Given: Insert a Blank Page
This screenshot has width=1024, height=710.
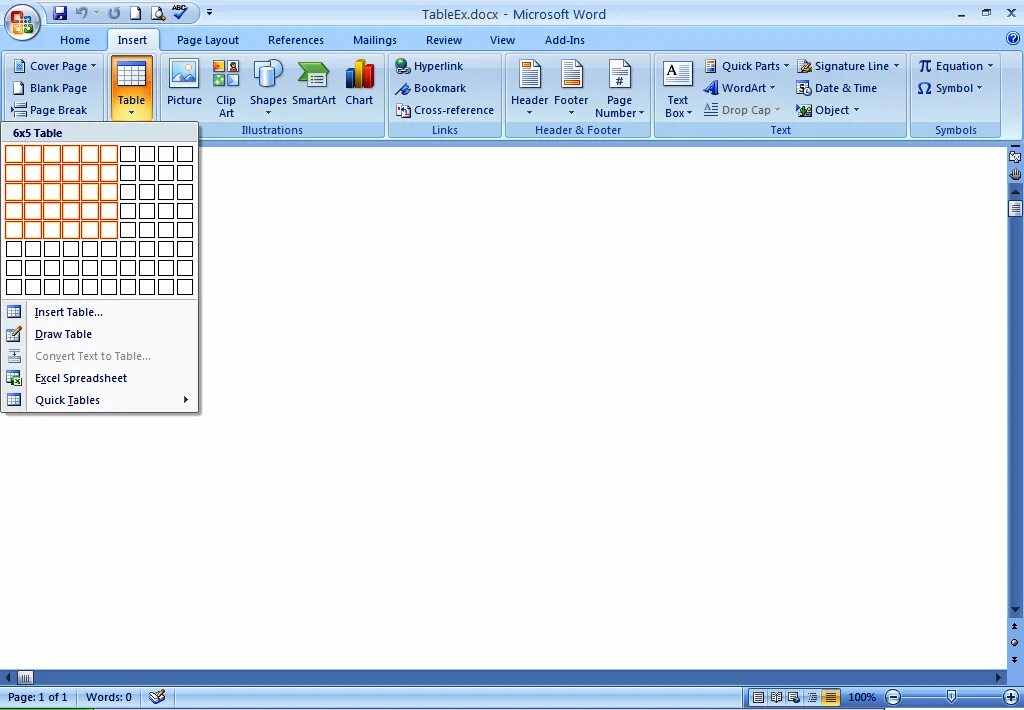Looking at the screenshot, I should [50, 88].
